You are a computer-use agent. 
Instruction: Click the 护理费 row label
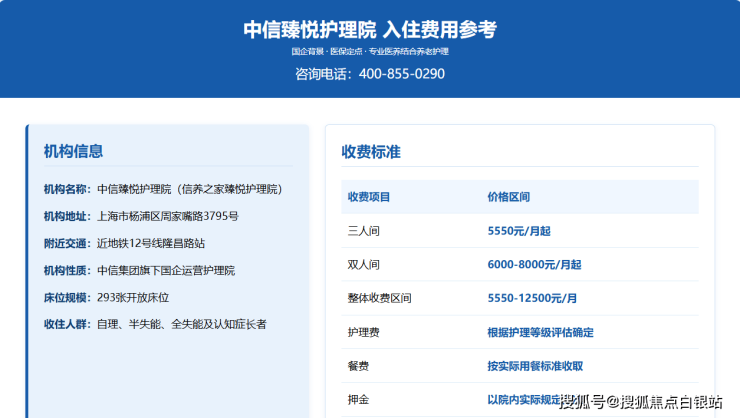[x=363, y=332]
